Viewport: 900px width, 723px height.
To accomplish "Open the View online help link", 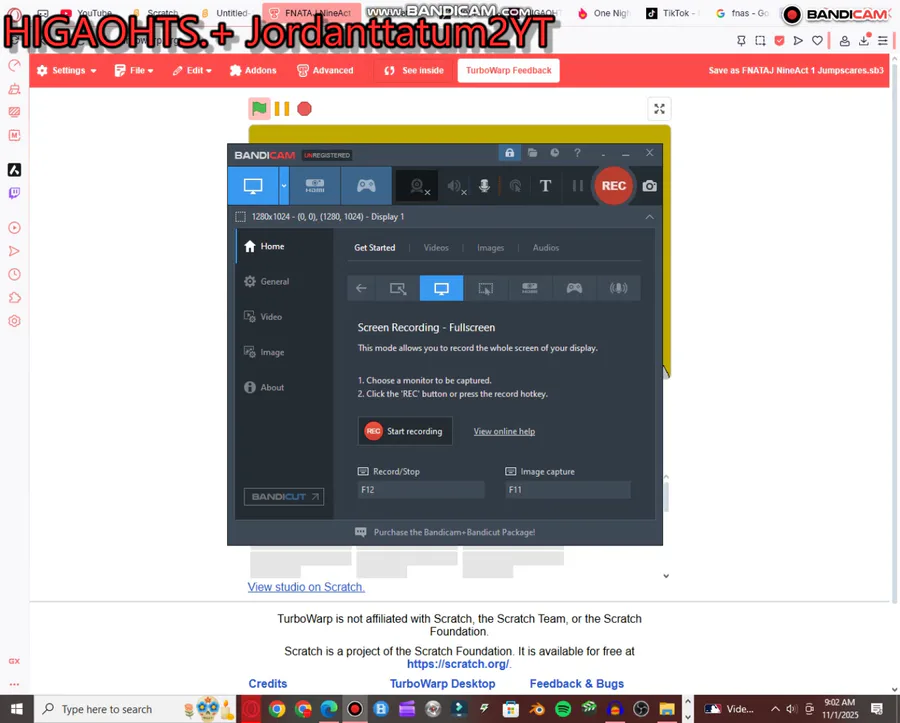I will pyautogui.click(x=504, y=432).
